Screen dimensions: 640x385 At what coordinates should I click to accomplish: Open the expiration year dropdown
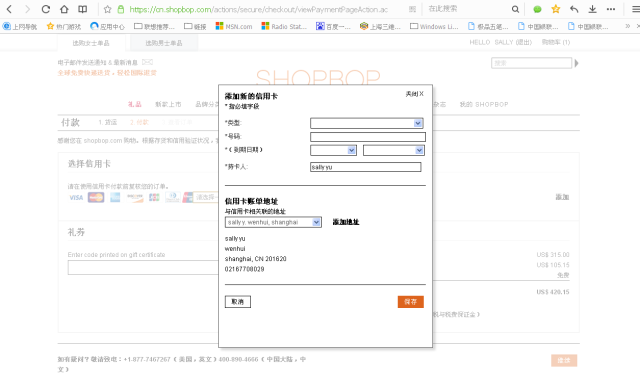click(393, 150)
